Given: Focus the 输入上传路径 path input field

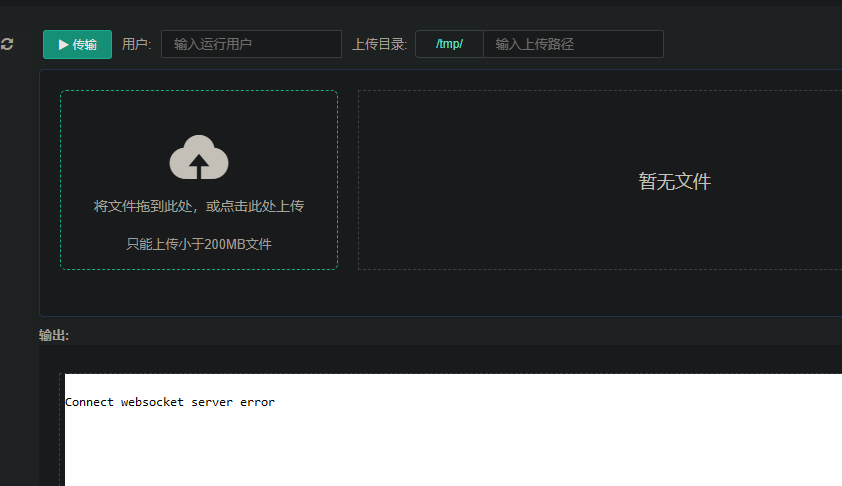Looking at the screenshot, I should (574, 44).
